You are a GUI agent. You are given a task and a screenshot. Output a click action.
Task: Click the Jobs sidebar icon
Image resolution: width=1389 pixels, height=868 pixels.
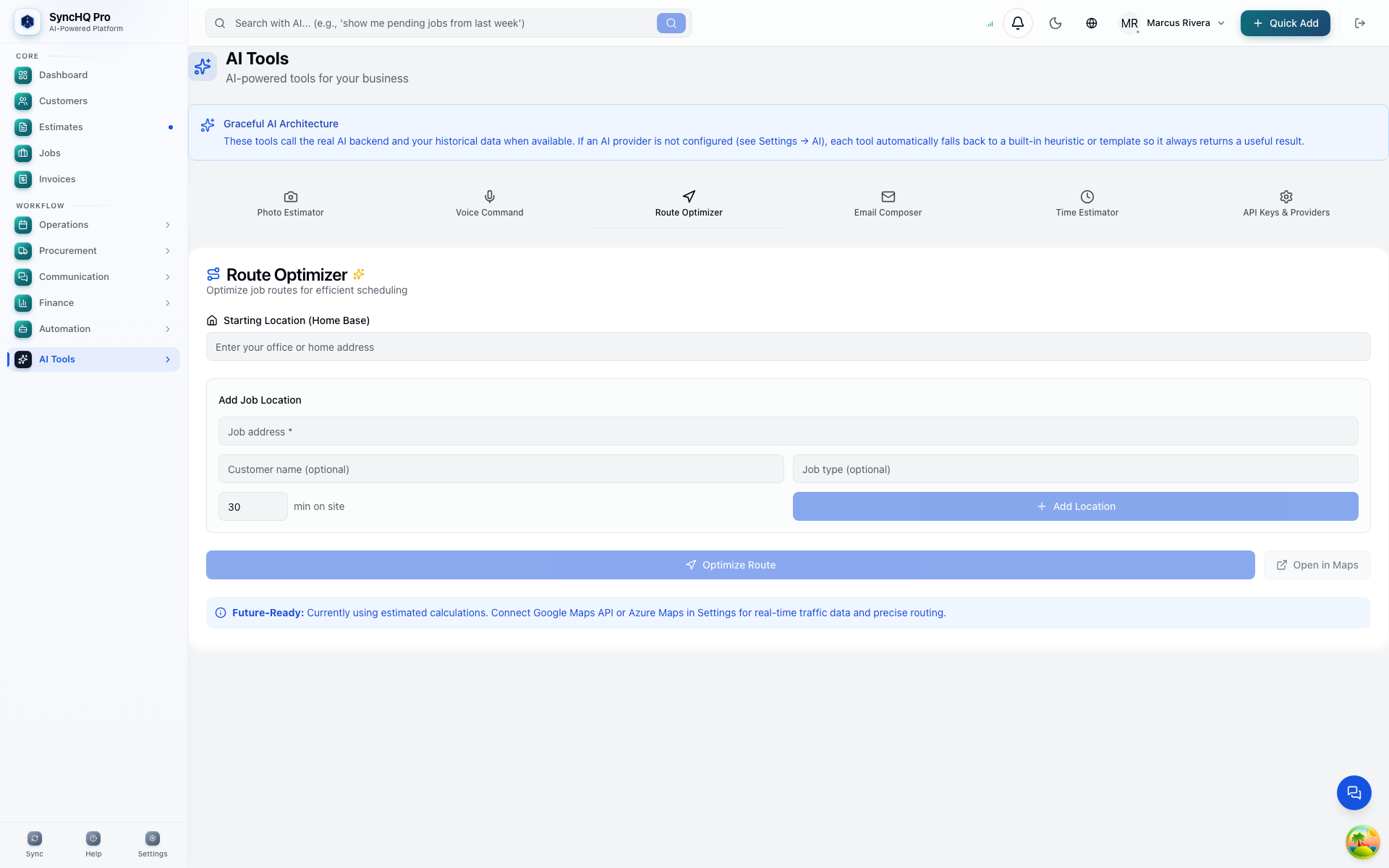(23, 153)
